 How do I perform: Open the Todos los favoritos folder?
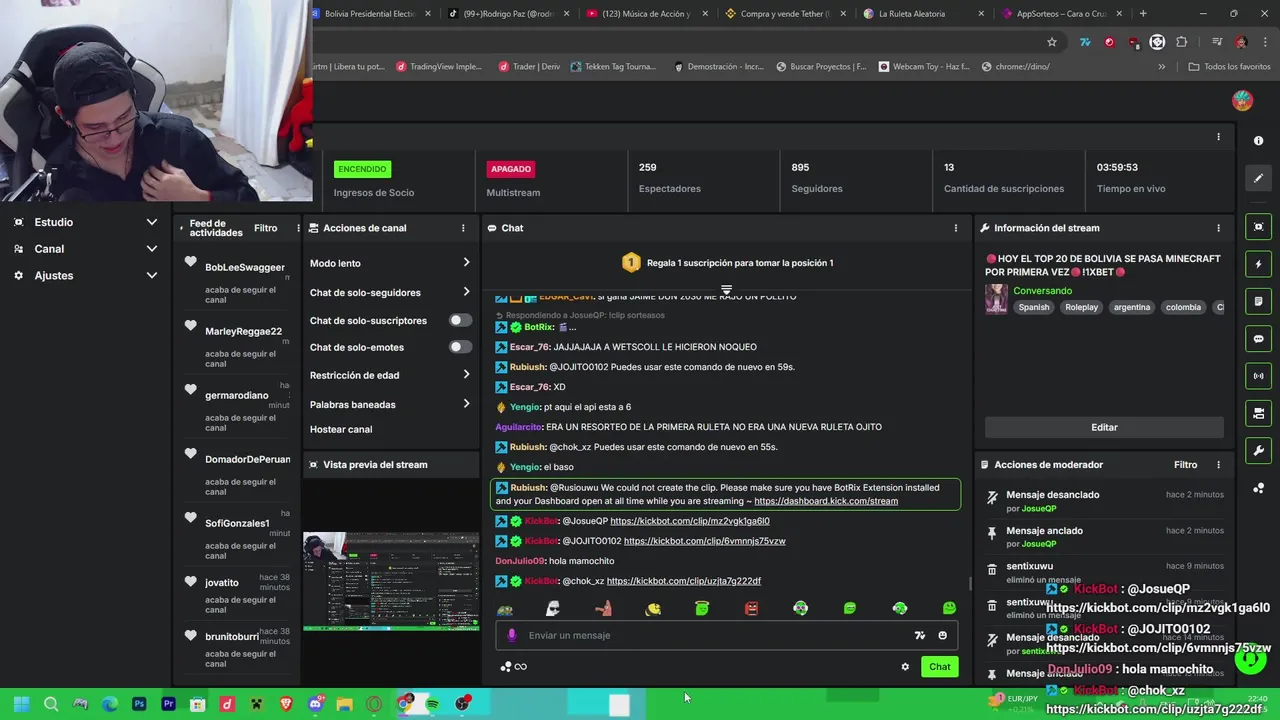pos(1229,67)
